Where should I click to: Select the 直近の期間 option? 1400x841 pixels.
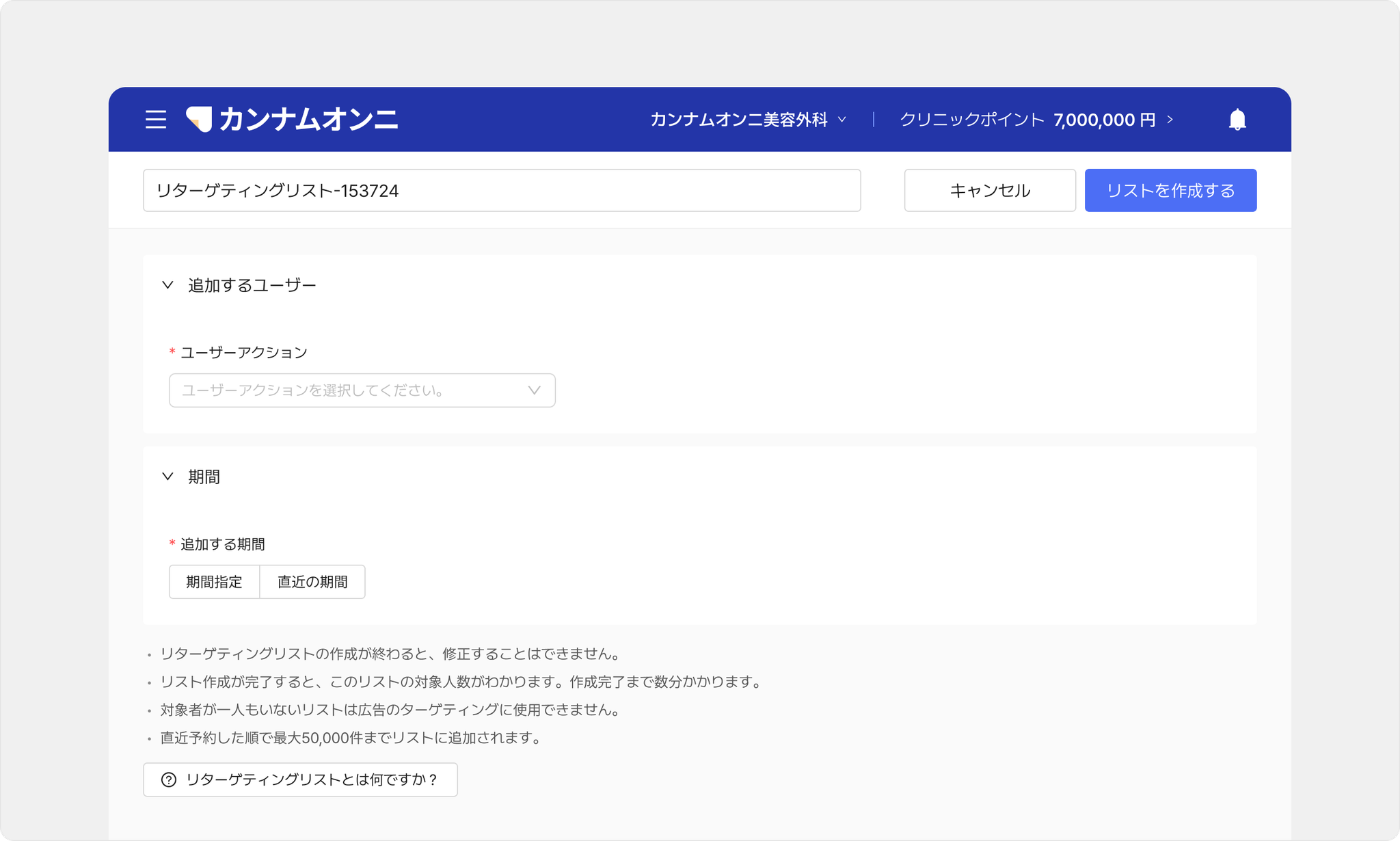pyautogui.click(x=312, y=582)
